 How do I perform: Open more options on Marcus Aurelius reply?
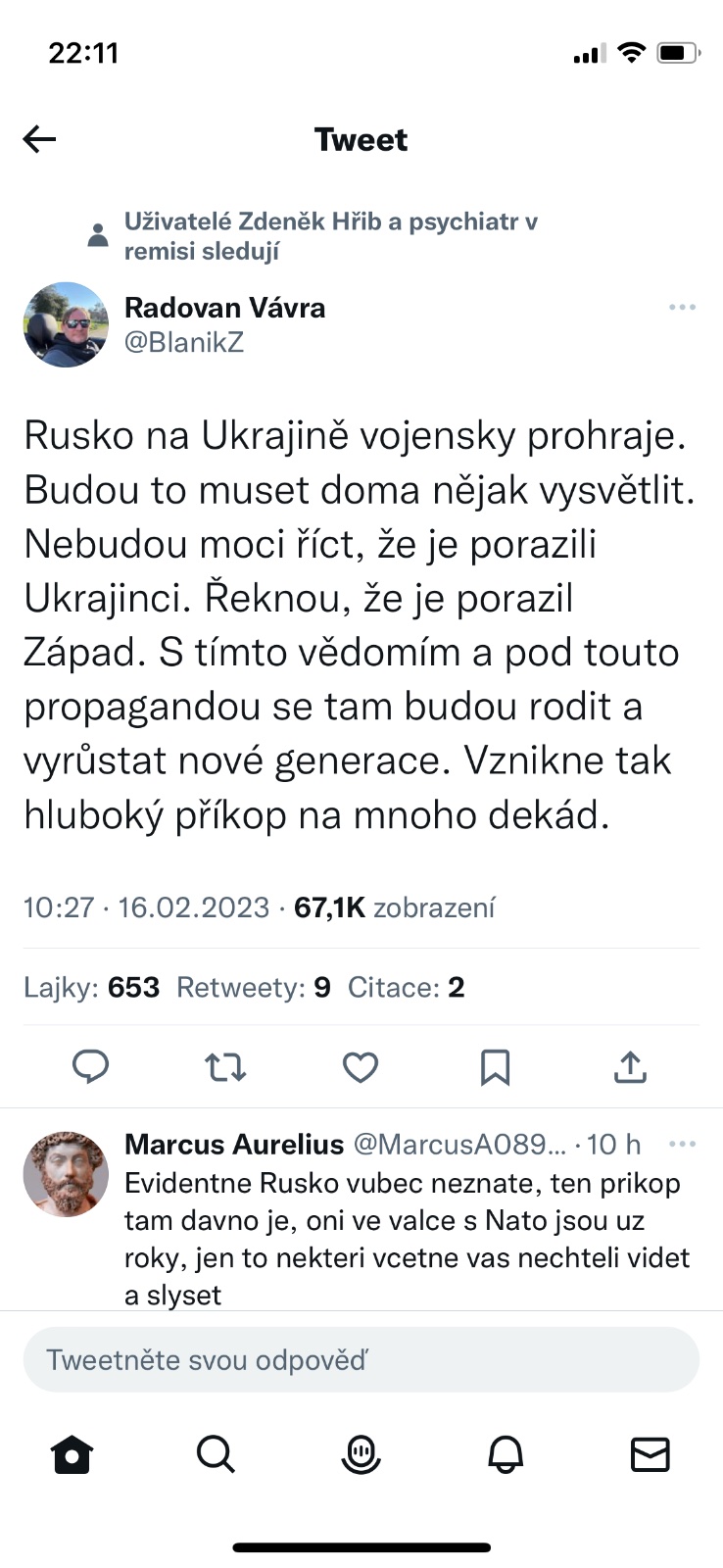click(x=682, y=1144)
